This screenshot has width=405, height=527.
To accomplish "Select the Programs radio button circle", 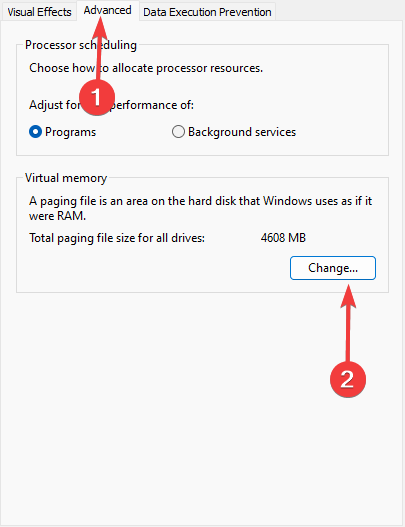I will point(35,132).
